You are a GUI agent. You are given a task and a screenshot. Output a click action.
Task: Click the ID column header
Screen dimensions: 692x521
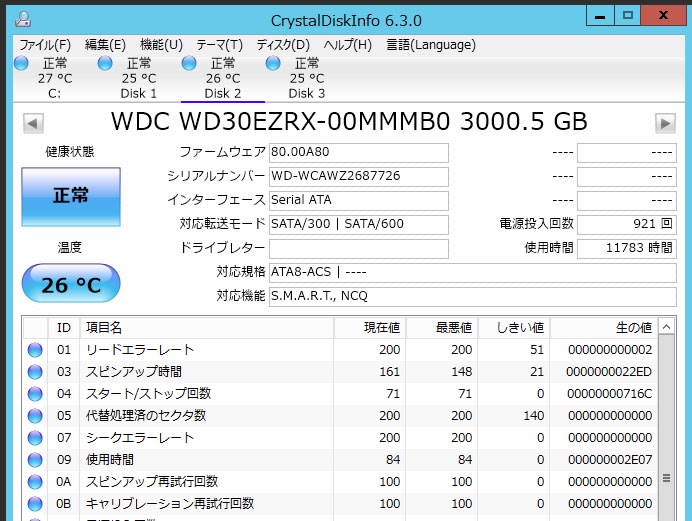(x=64, y=328)
